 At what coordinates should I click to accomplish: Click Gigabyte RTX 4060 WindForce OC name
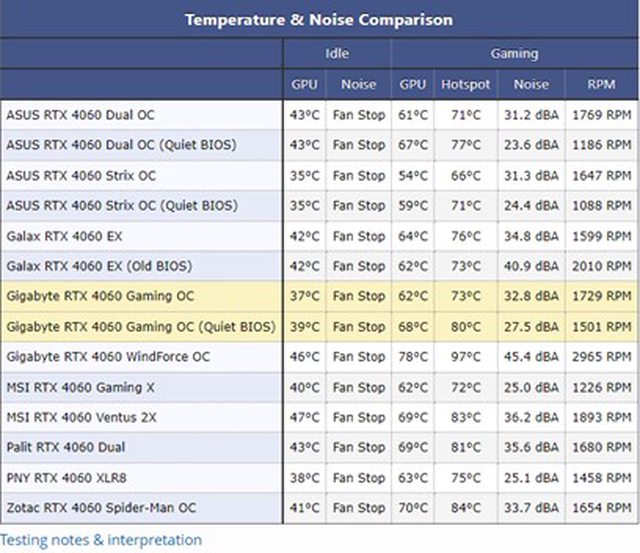[108, 356]
